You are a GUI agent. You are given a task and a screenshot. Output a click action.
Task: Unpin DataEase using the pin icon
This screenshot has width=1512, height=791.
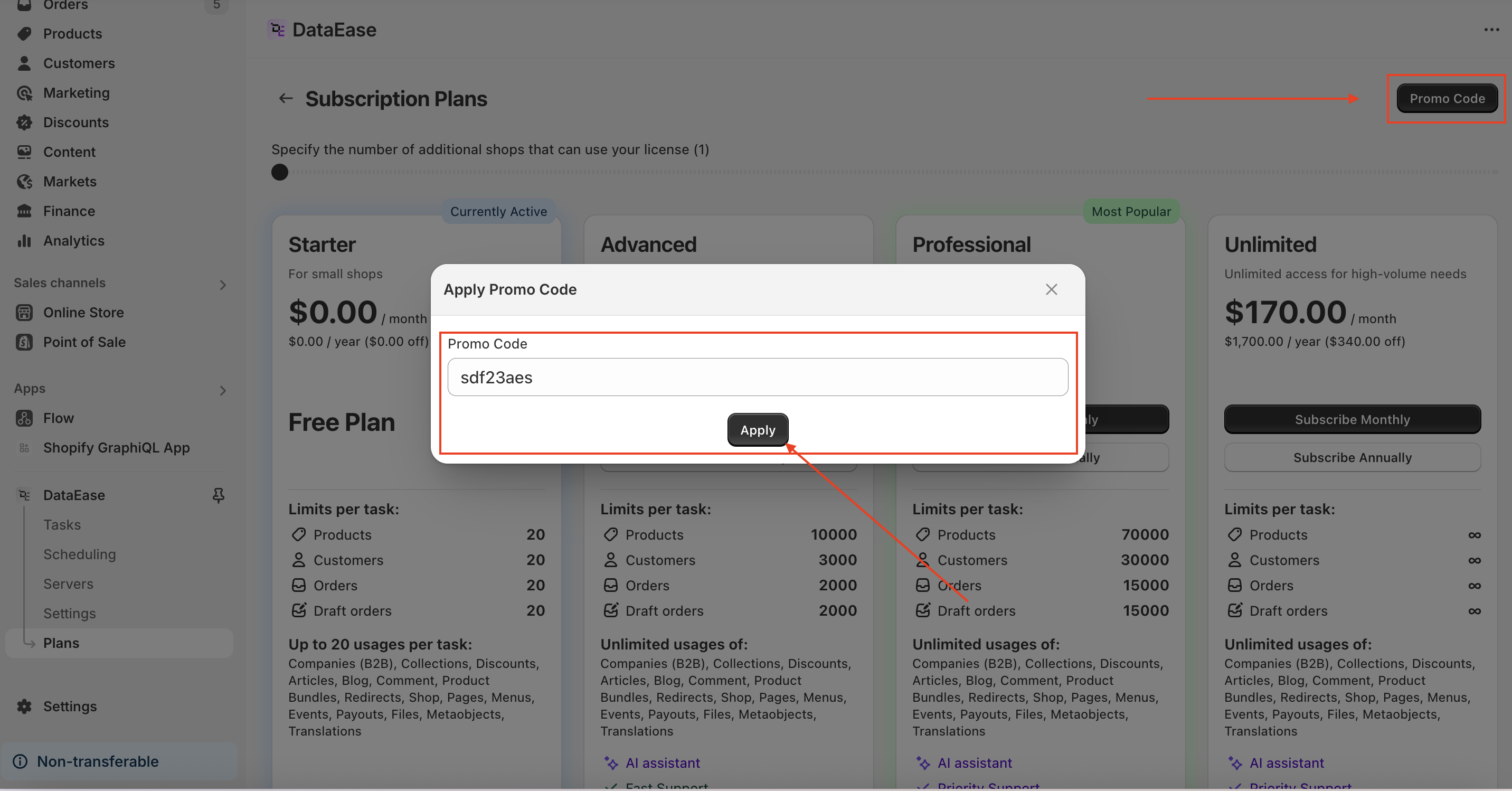coord(219,495)
